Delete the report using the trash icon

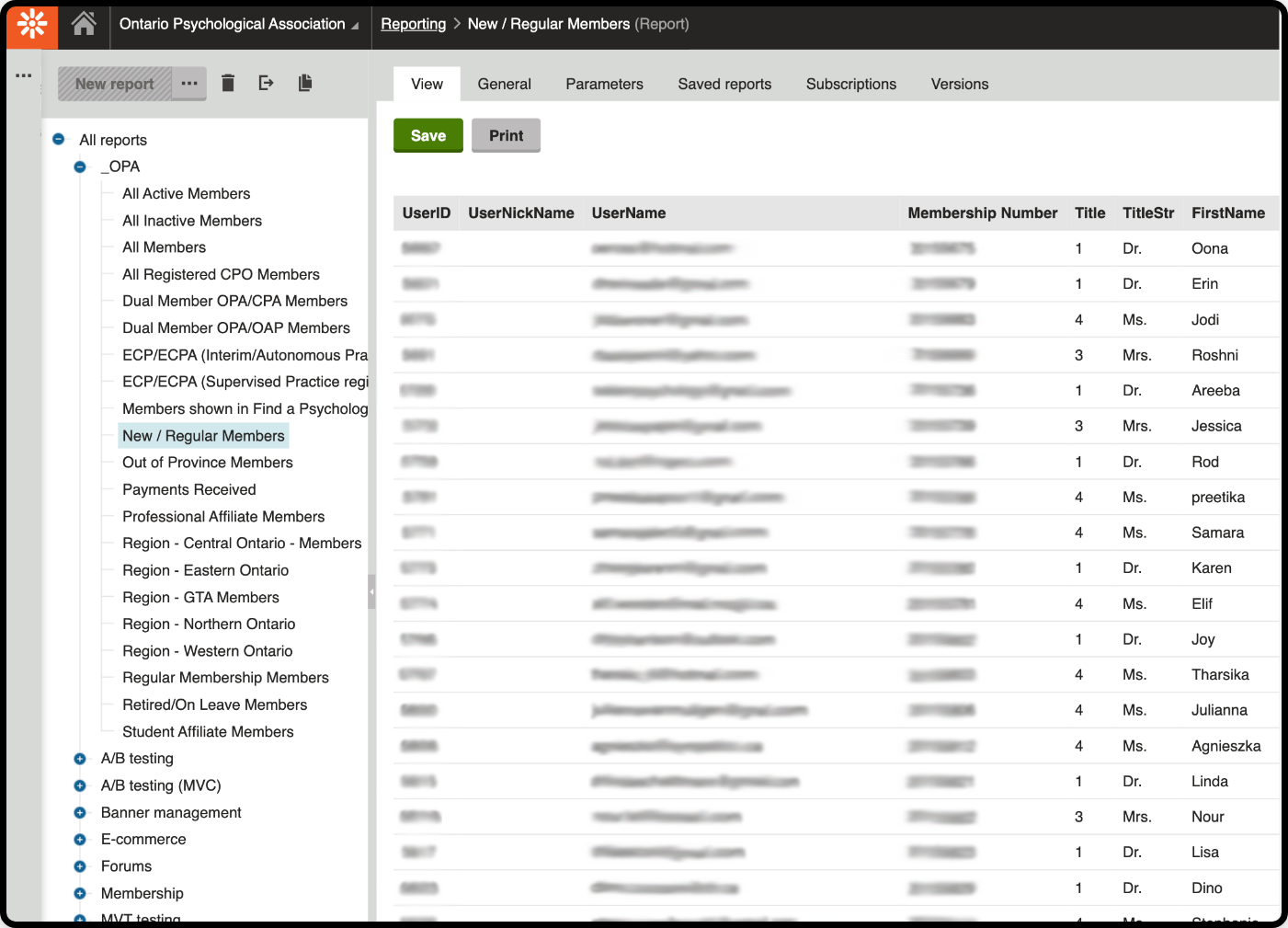(x=228, y=82)
